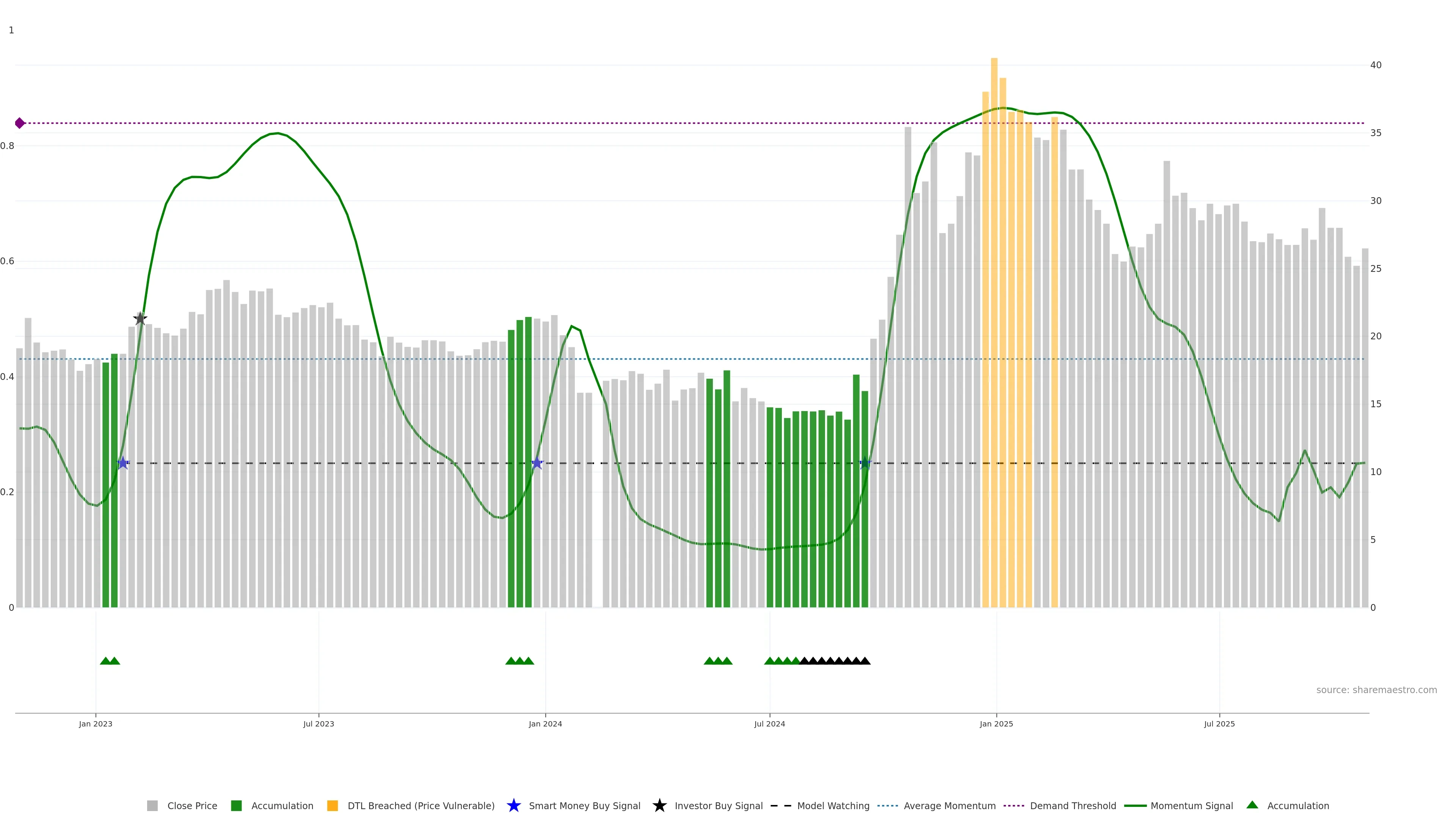Click the blue star near early 2023

122,463
